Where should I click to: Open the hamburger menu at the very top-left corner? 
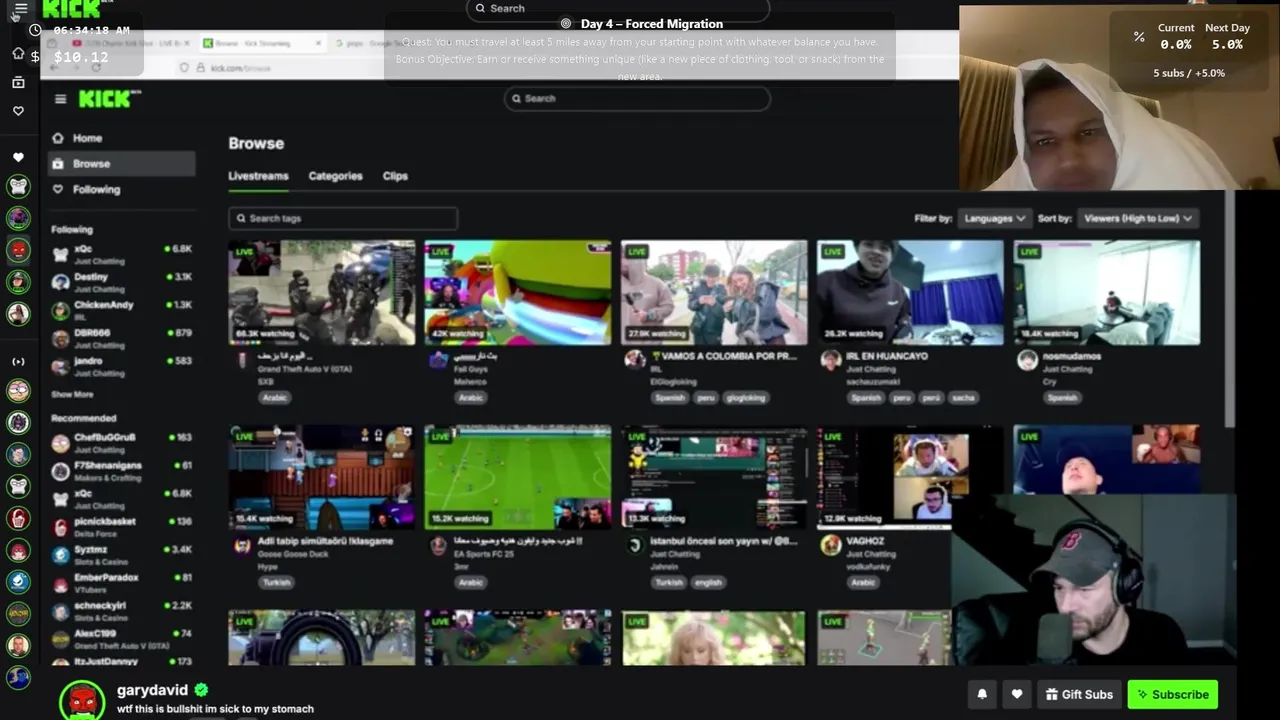tap(20, 8)
